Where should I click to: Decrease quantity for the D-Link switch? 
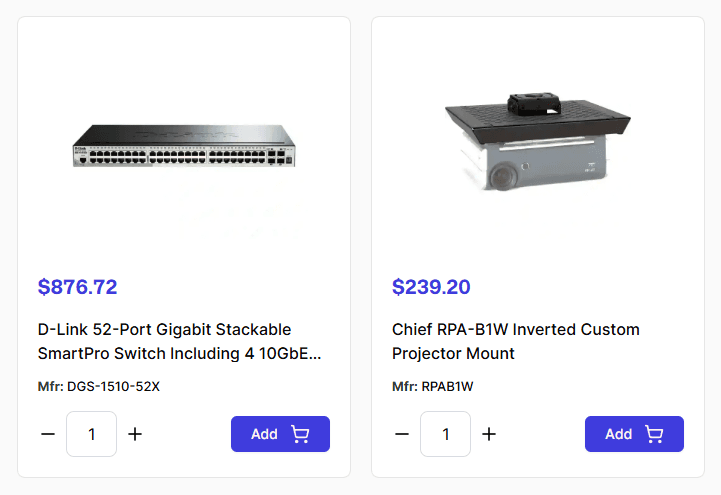48,434
